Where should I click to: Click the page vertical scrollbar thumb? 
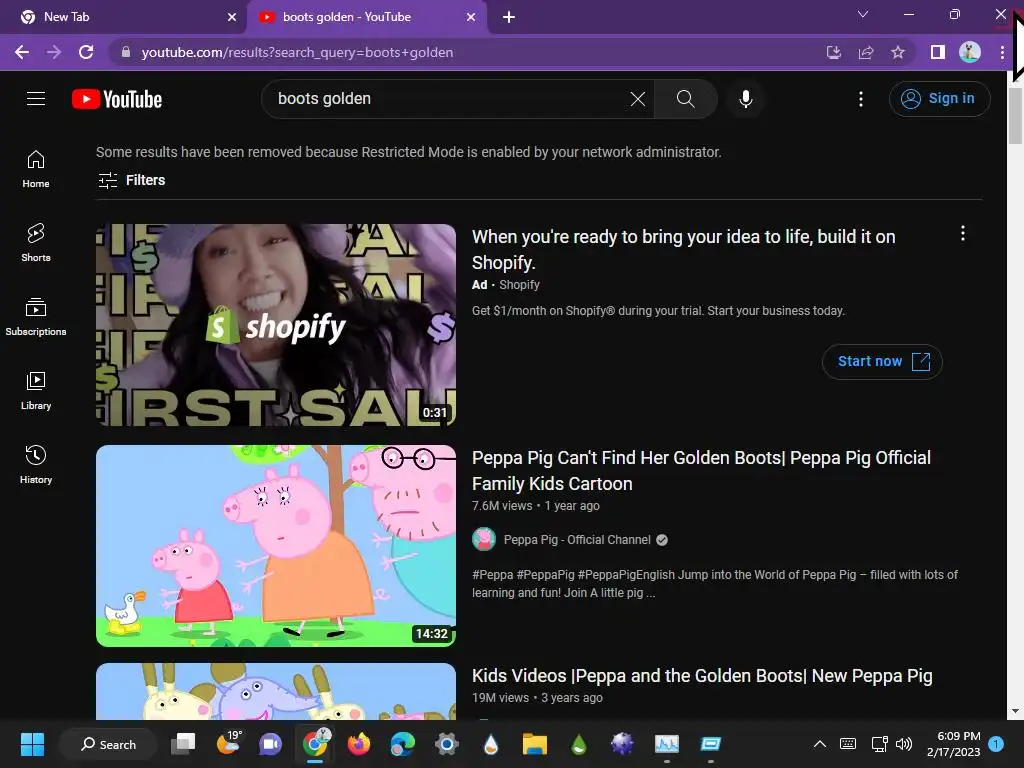[1015, 115]
